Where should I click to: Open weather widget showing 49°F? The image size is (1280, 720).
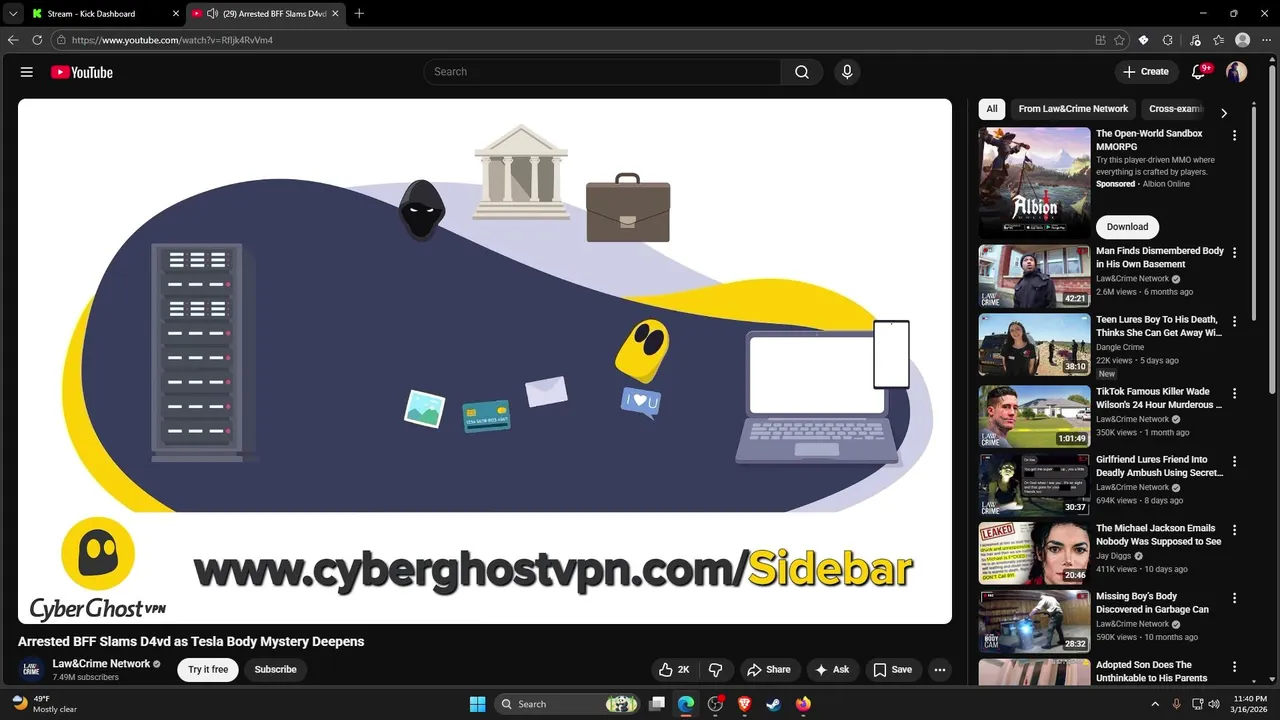[x=44, y=704]
